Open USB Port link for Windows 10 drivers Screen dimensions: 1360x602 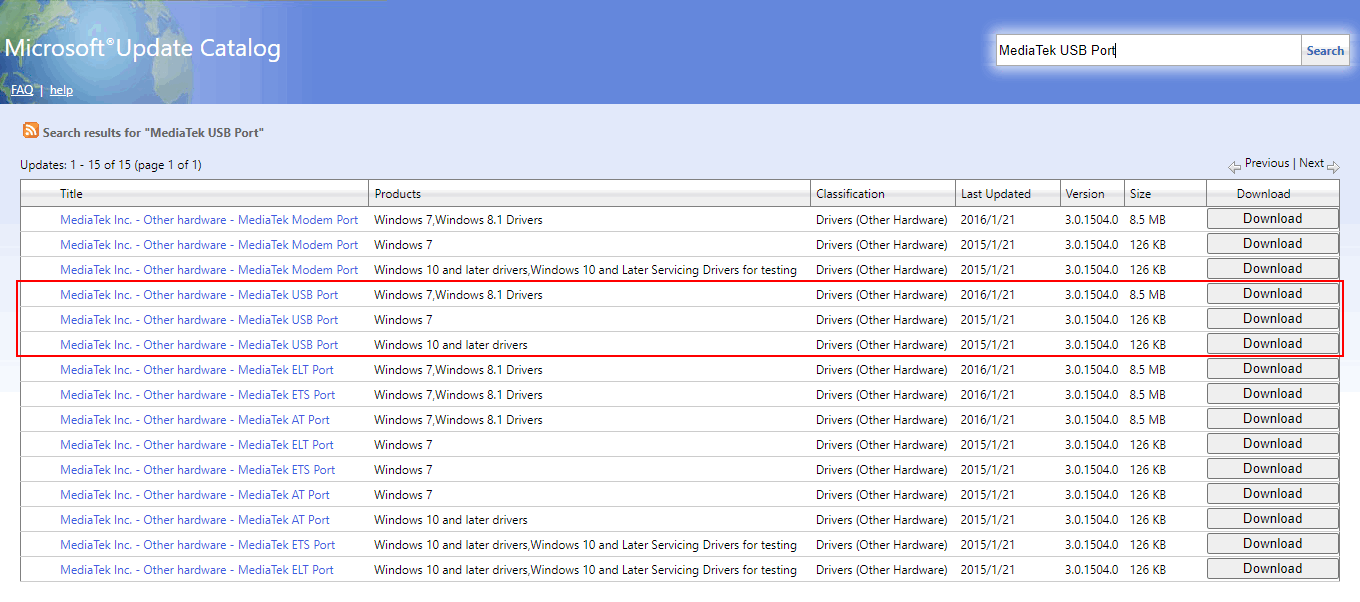coord(199,345)
